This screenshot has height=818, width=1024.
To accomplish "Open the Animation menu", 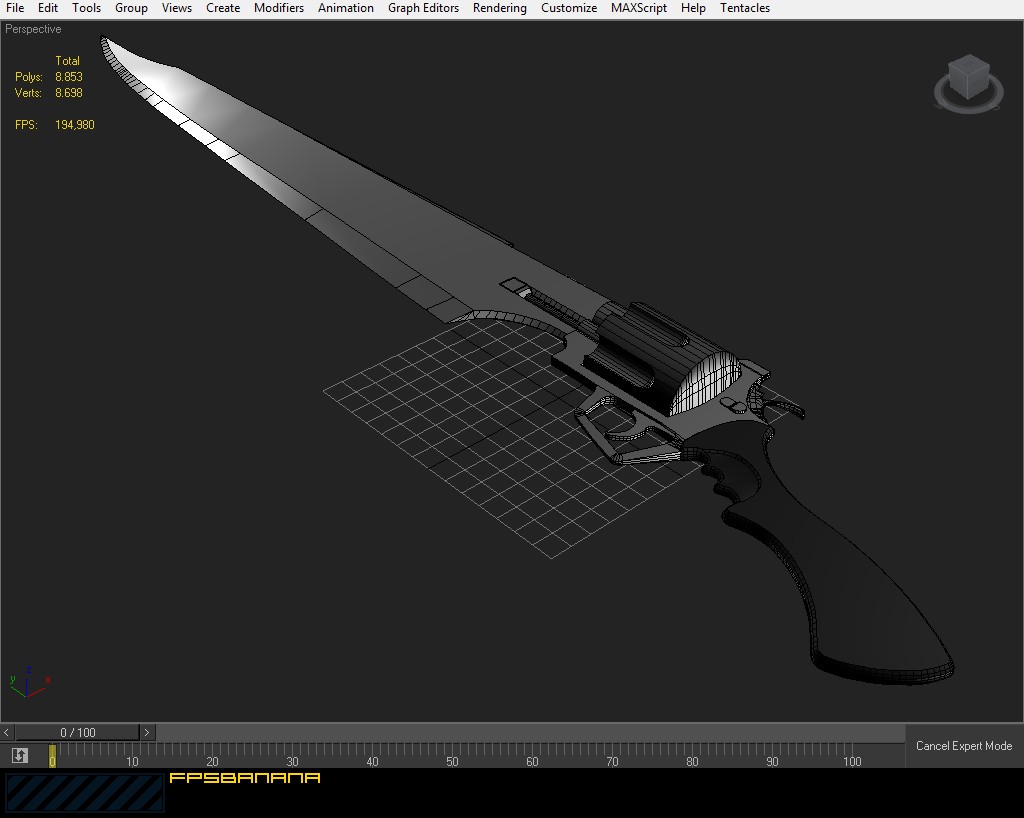I will tap(345, 8).
